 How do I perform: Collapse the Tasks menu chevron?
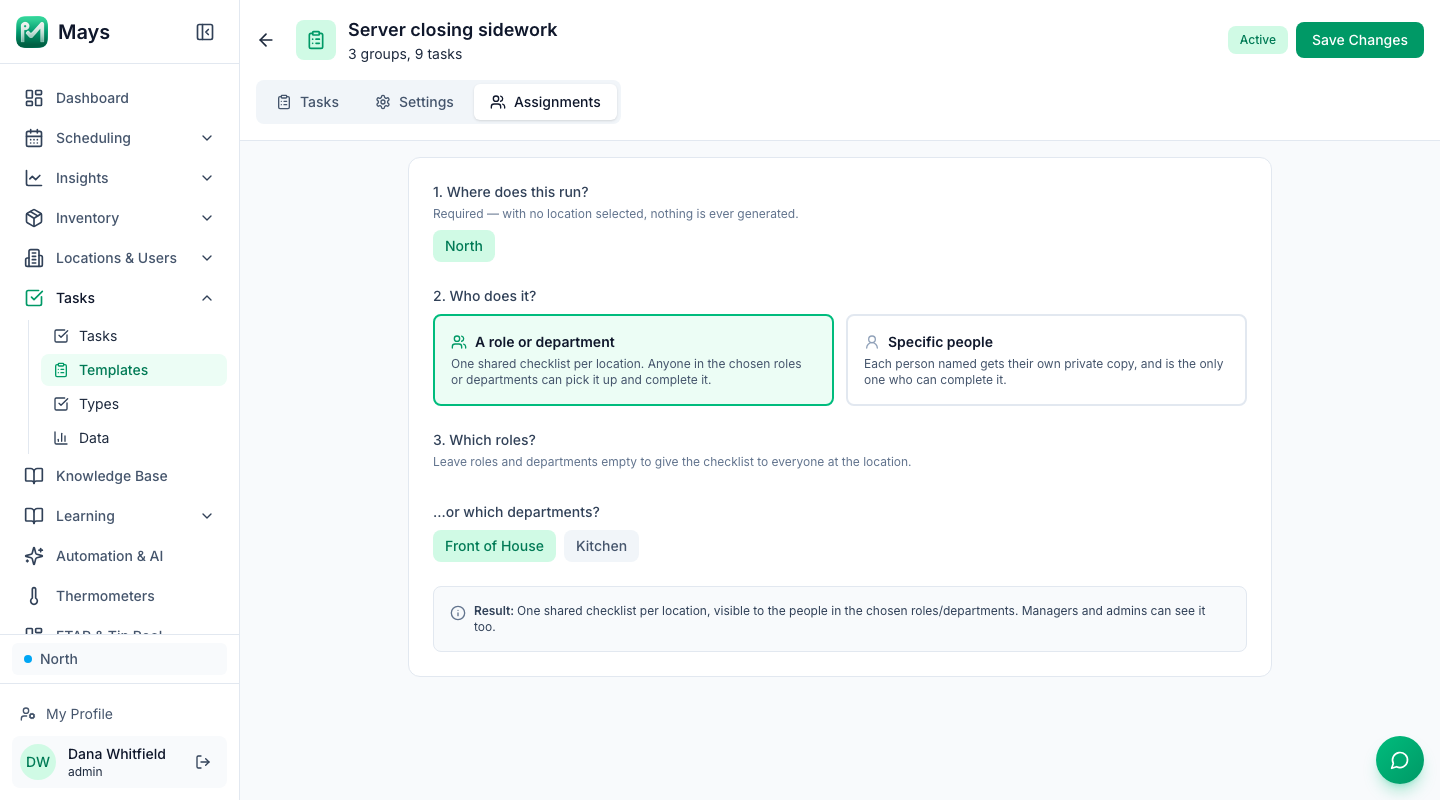click(207, 298)
